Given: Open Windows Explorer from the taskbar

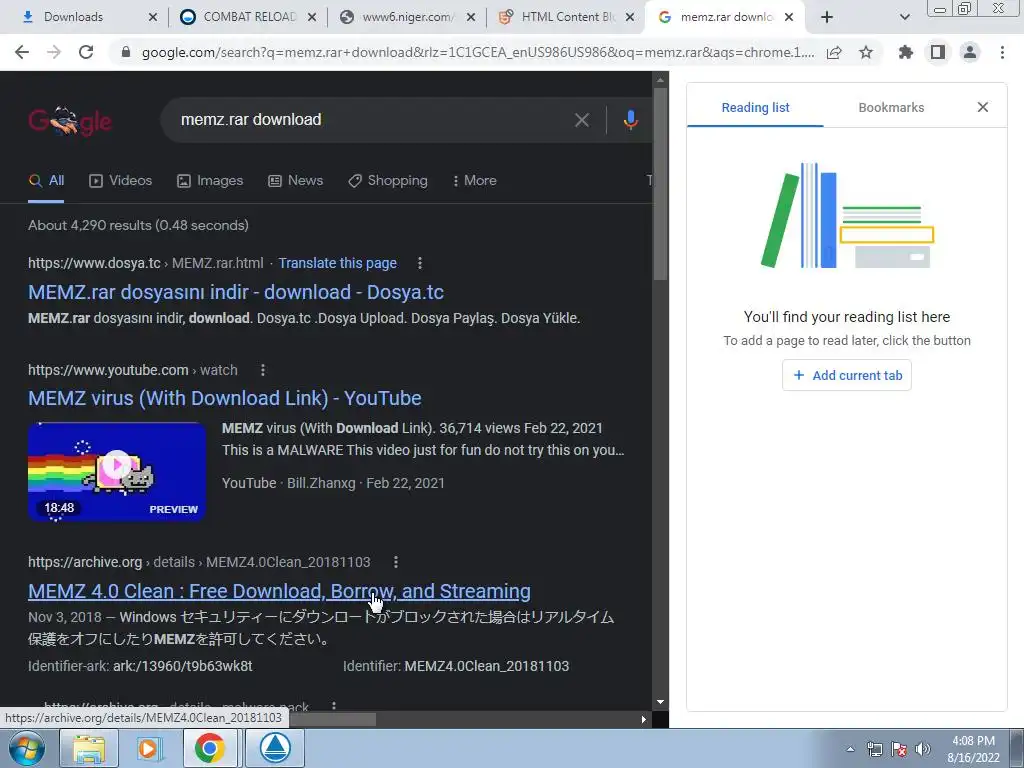Looking at the screenshot, I should [x=89, y=748].
